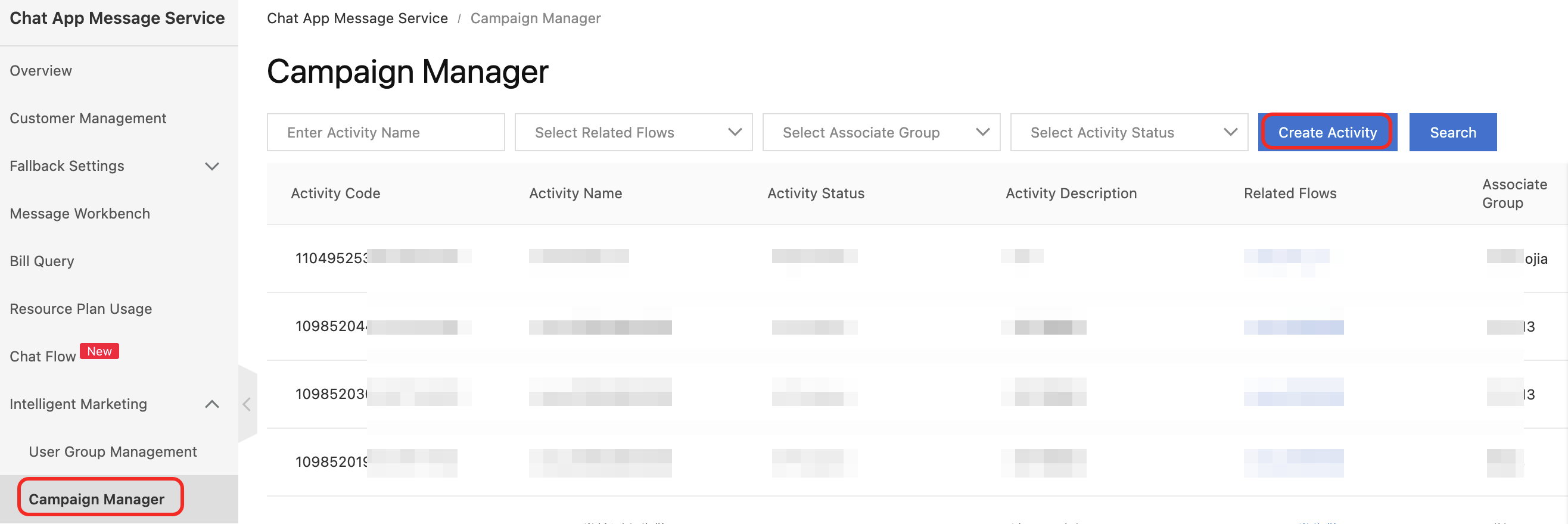Image resolution: width=1568 pixels, height=524 pixels.
Task: Select Campaign Manager in the sidebar
Action: [97, 499]
